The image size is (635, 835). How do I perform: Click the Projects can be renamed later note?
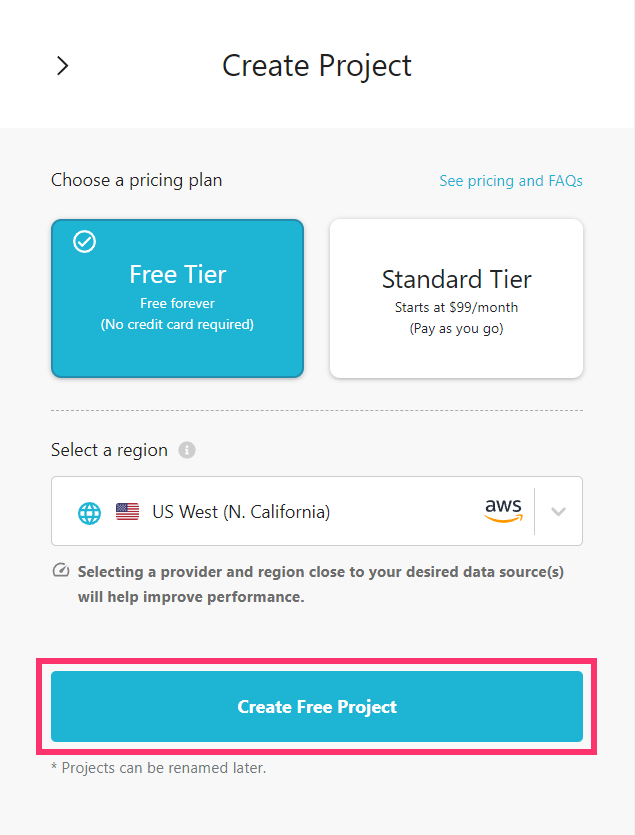tap(158, 768)
